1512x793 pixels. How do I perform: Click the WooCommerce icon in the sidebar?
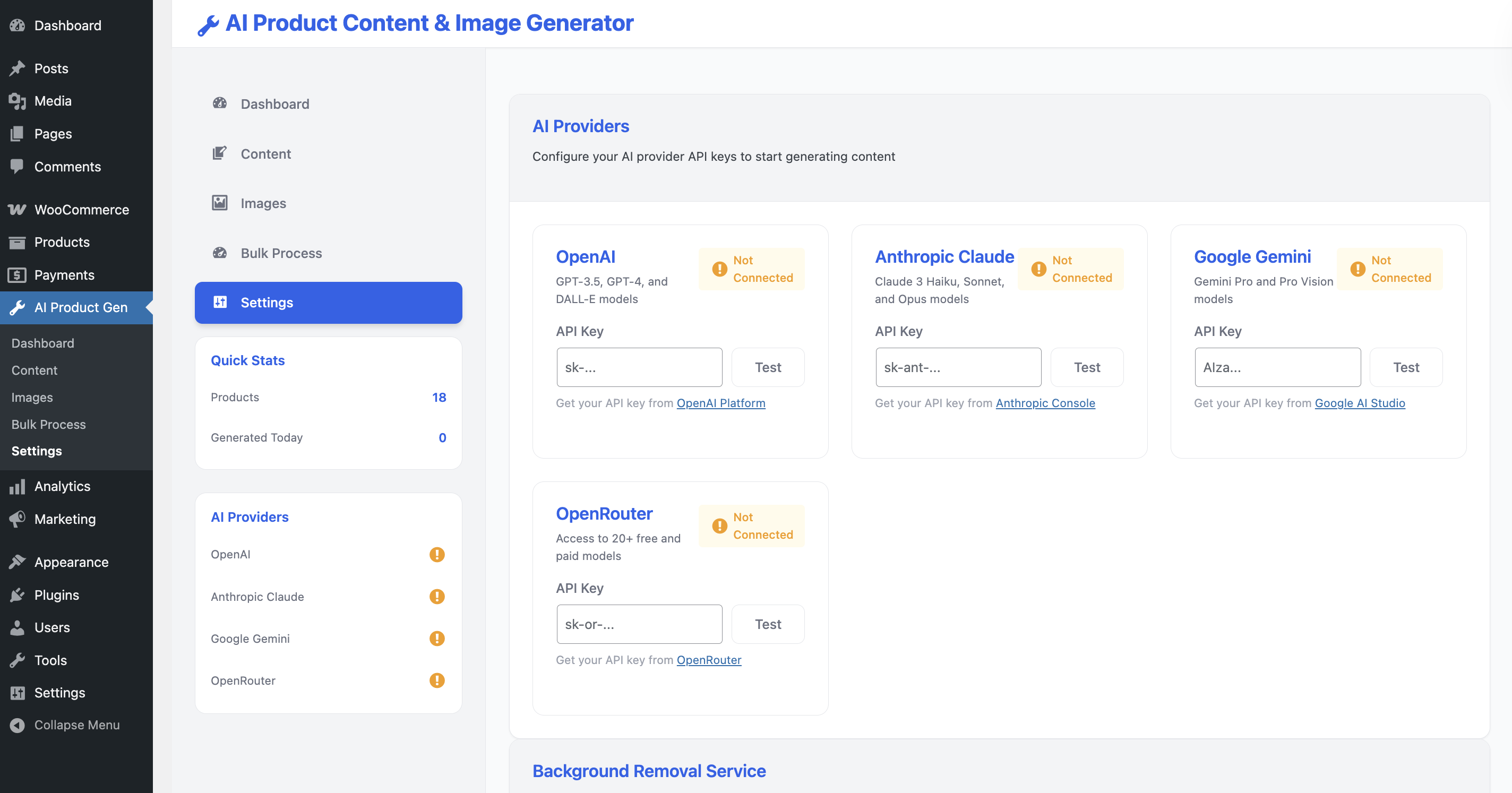(18, 210)
